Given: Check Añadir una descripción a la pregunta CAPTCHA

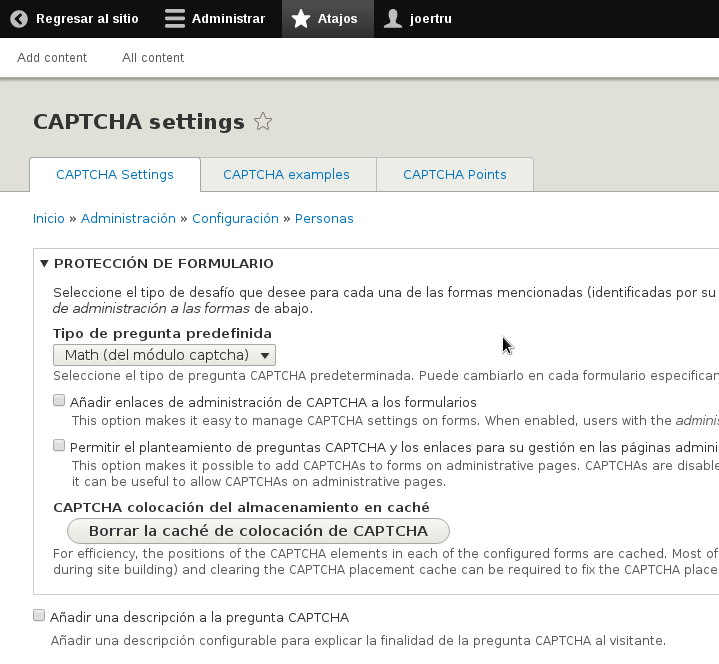Looking at the screenshot, I should point(39,615).
